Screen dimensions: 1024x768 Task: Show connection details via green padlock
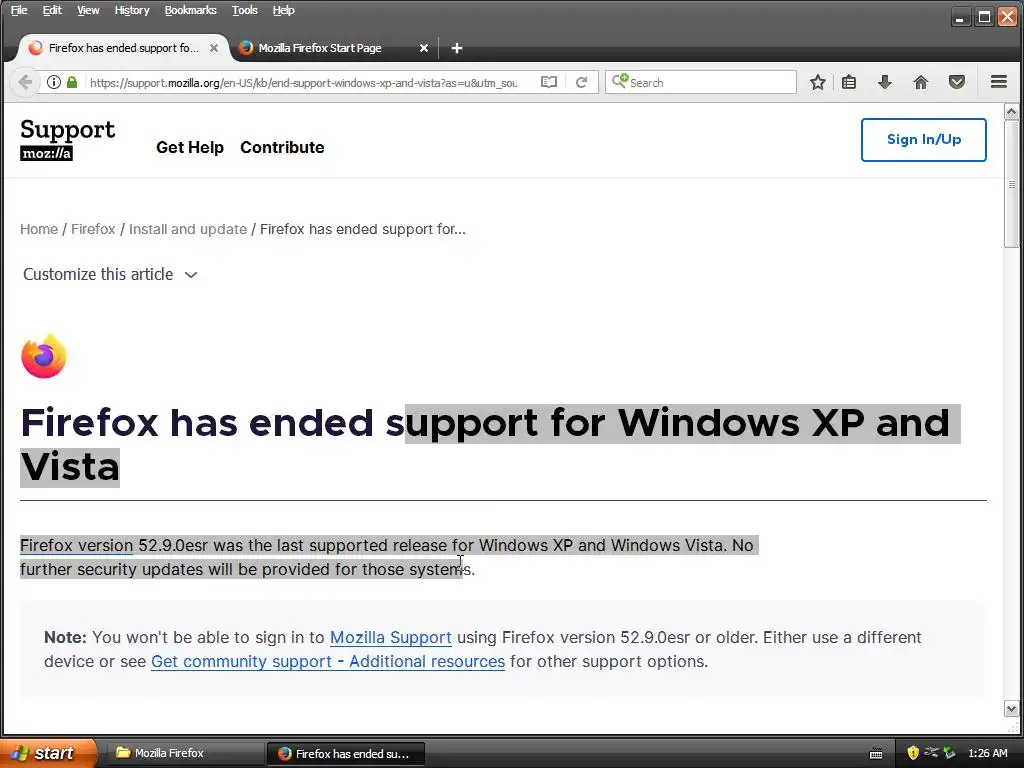point(72,82)
